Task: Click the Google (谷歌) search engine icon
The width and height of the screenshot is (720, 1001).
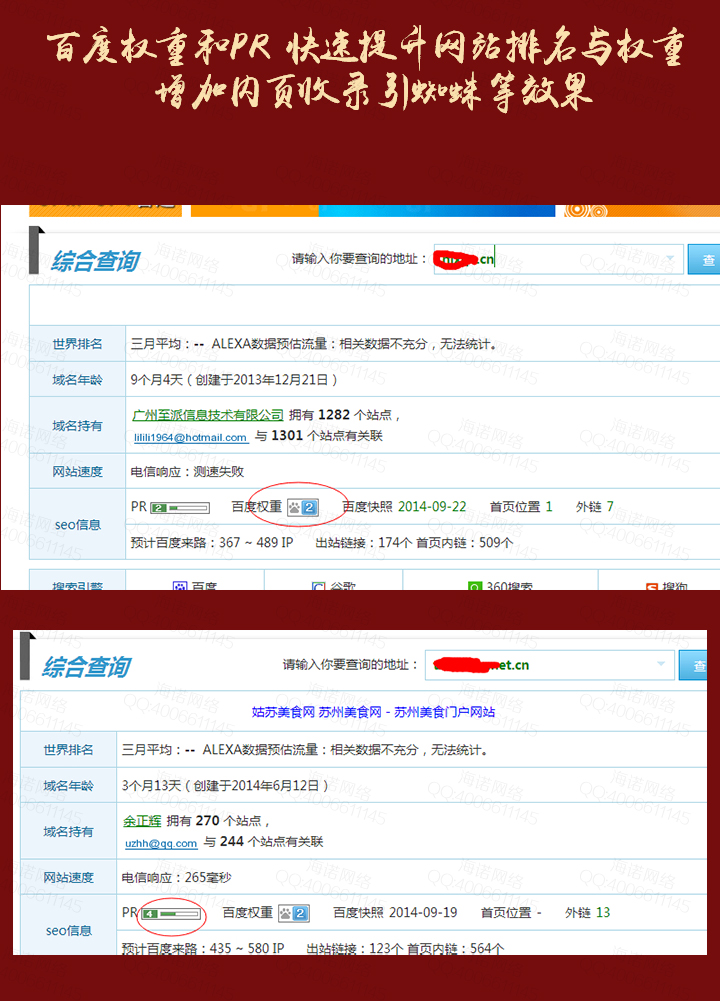Action: click(x=319, y=587)
